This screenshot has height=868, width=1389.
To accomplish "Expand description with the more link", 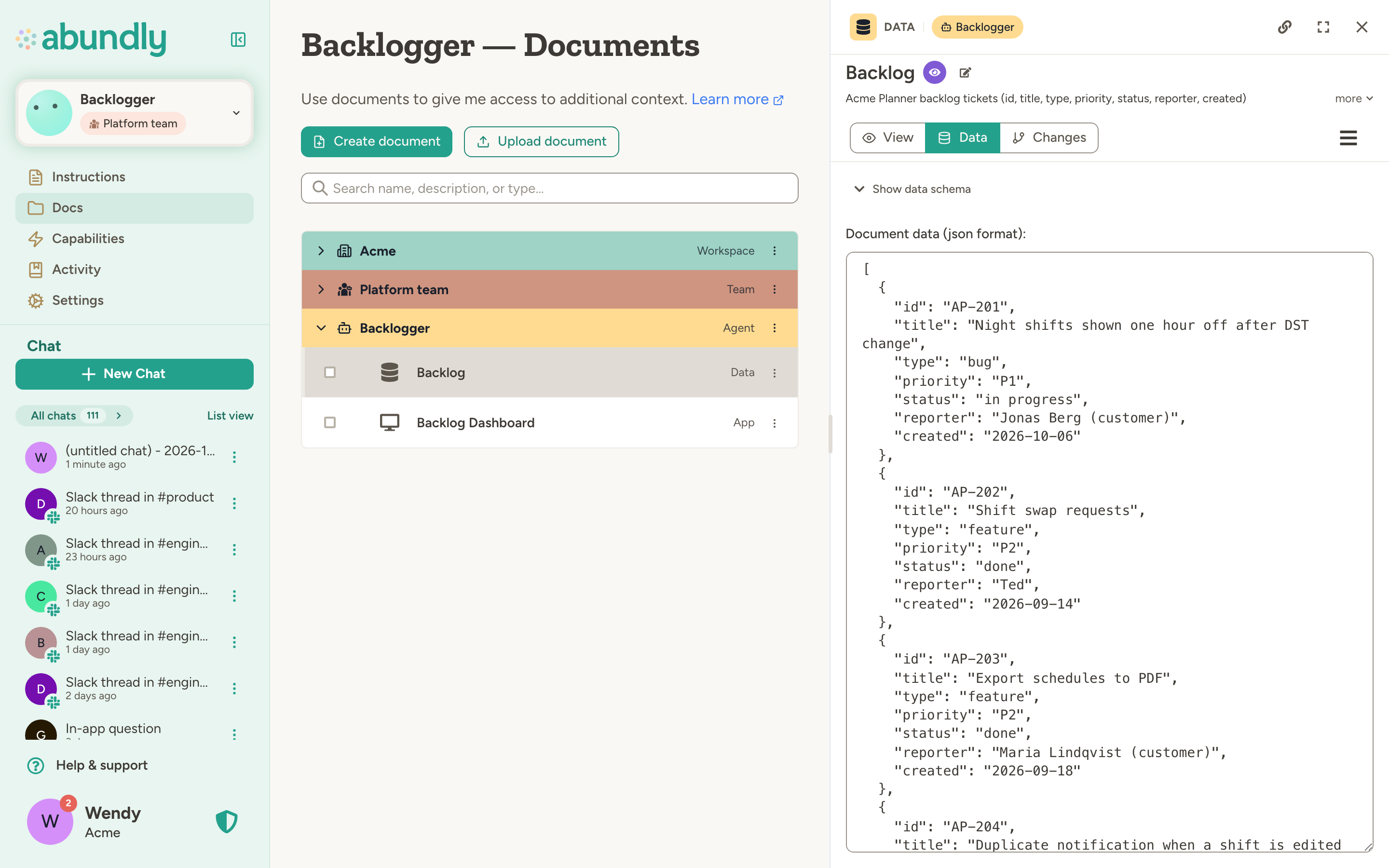I will [x=1353, y=98].
